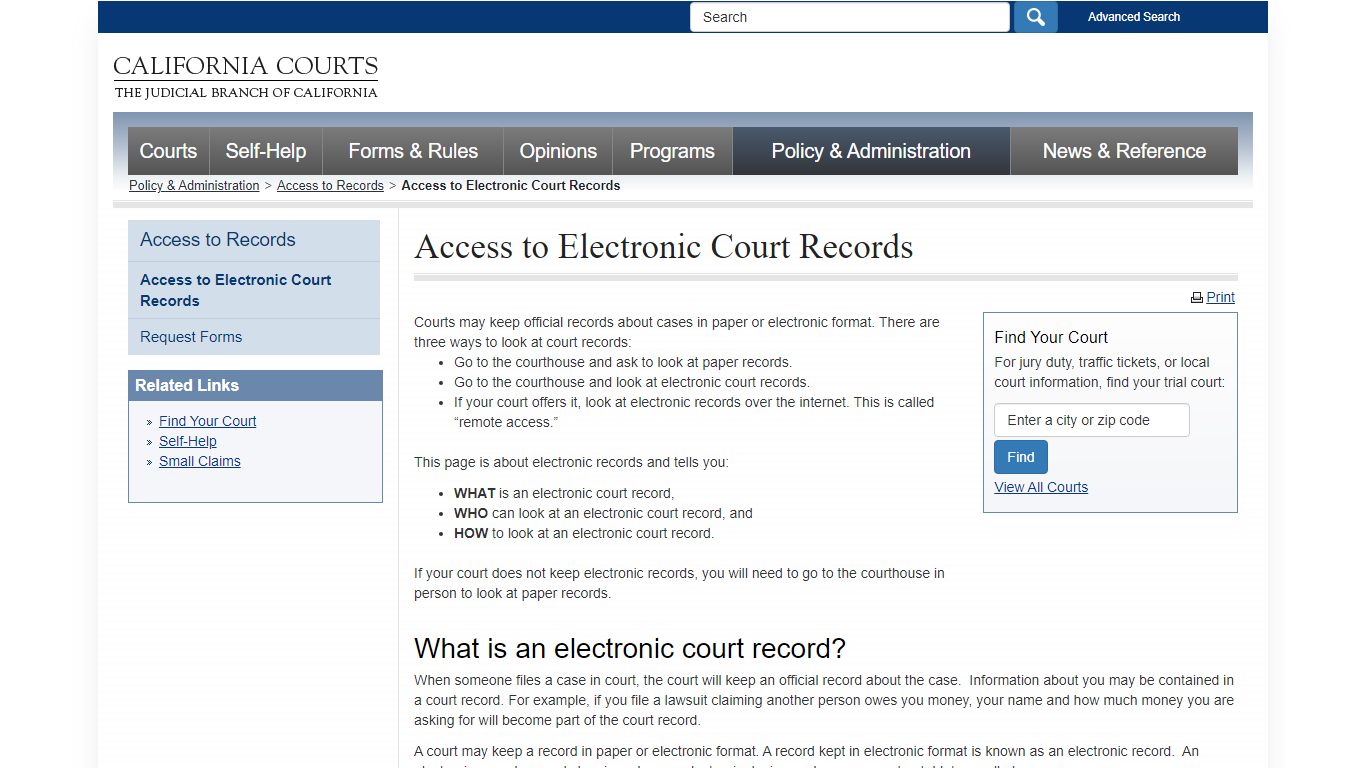Open View All Courts
The width and height of the screenshot is (1366, 768).
click(x=1041, y=487)
